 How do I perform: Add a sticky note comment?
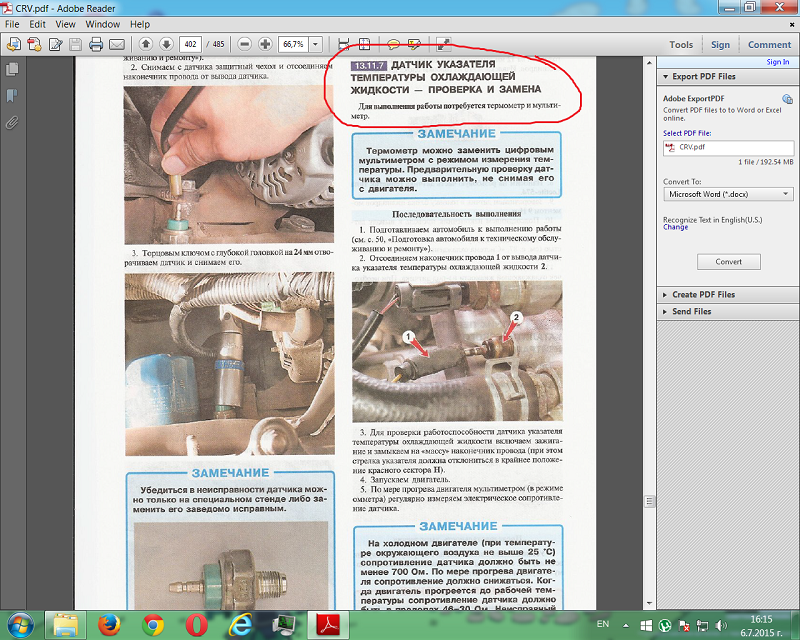click(x=393, y=44)
